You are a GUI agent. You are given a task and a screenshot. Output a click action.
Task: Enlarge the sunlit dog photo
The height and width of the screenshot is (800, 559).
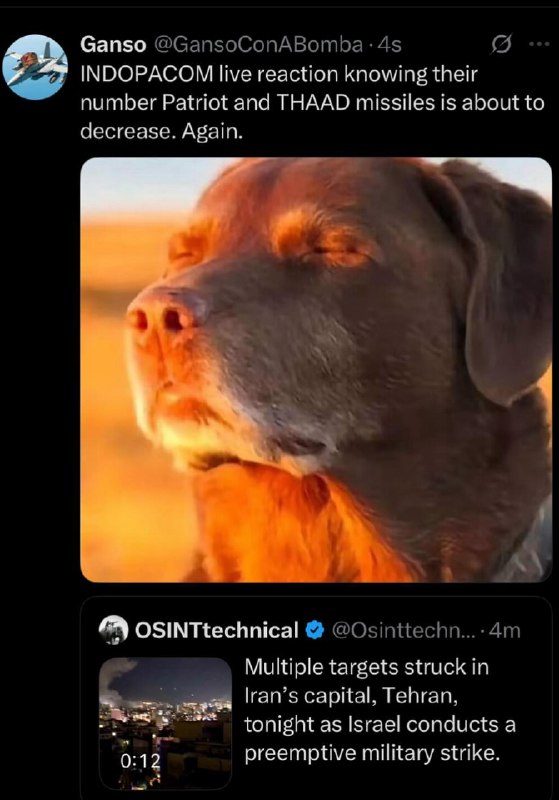pos(316,370)
